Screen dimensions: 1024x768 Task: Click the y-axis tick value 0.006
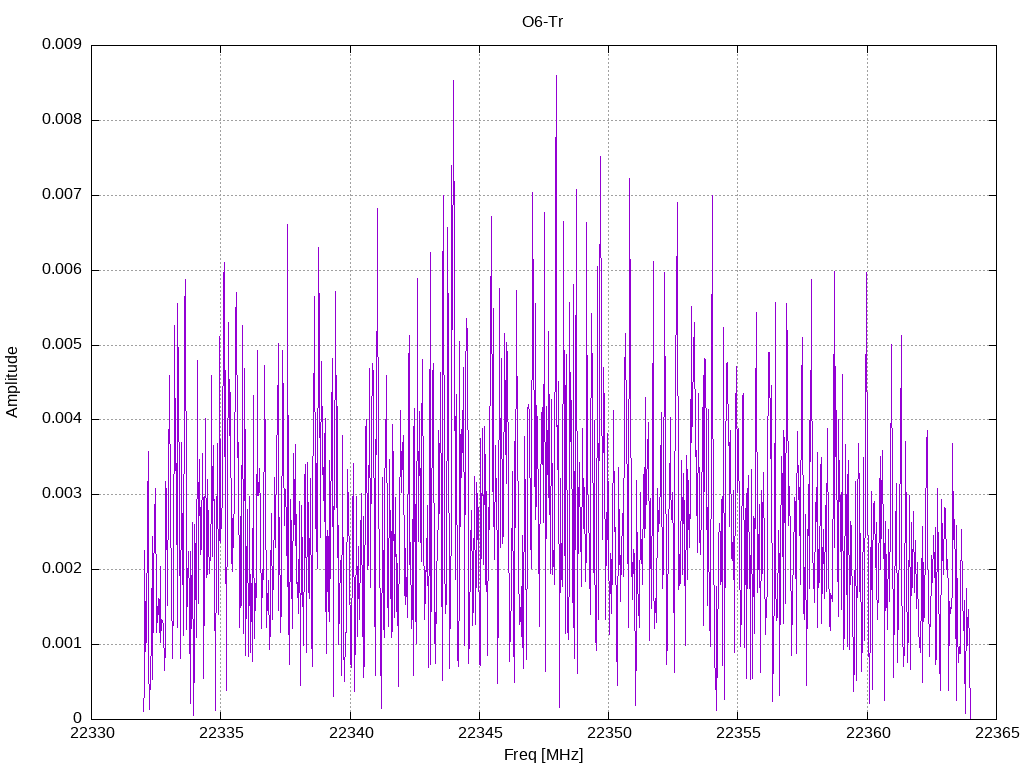tap(62, 270)
